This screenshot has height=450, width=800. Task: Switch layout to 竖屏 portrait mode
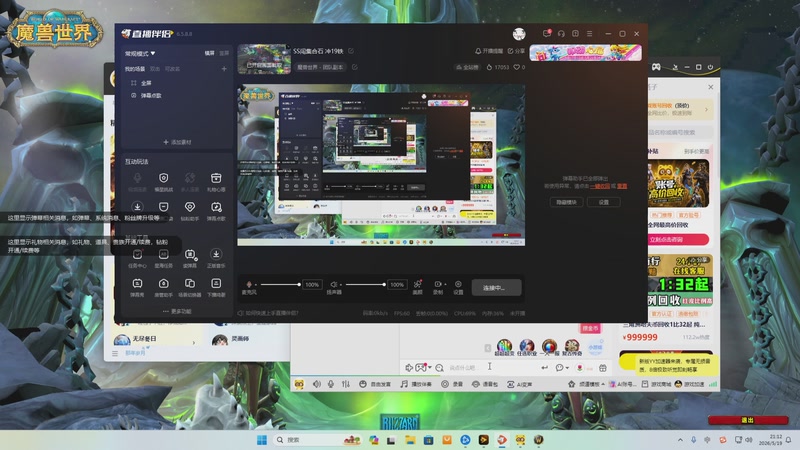point(224,53)
